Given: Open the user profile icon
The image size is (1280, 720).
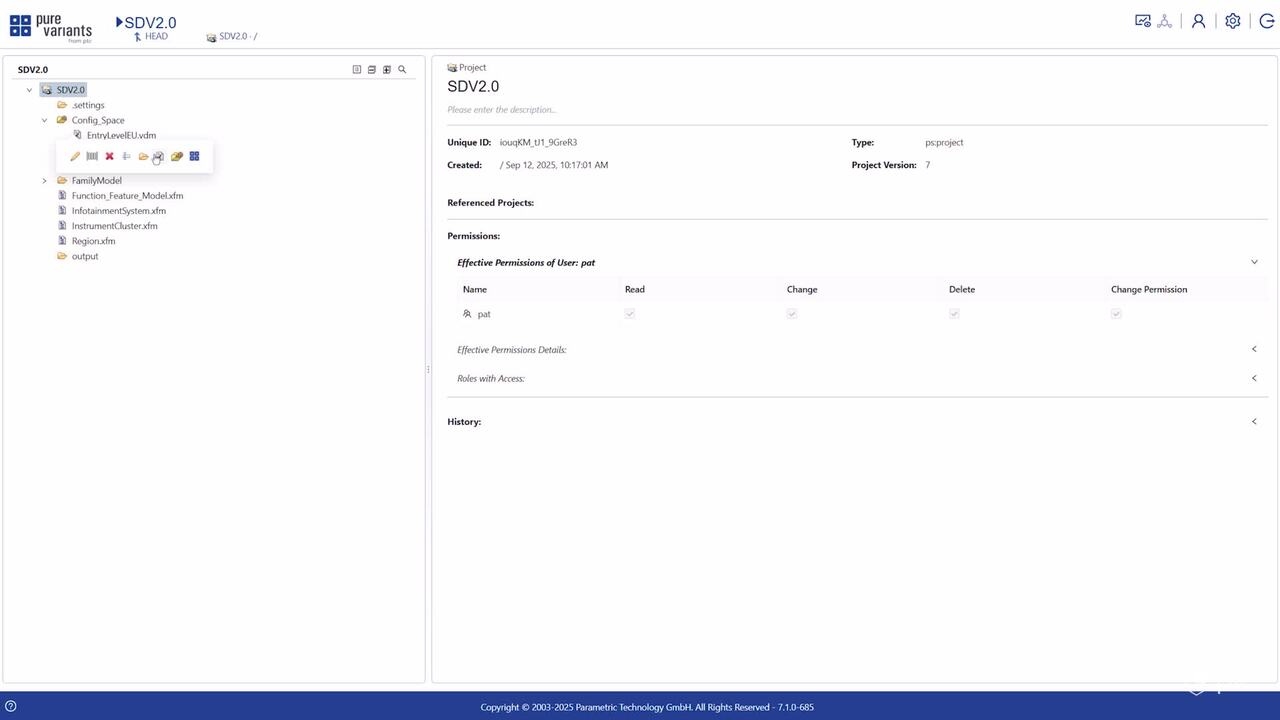Looking at the screenshot, I should tap(1198, 21).
